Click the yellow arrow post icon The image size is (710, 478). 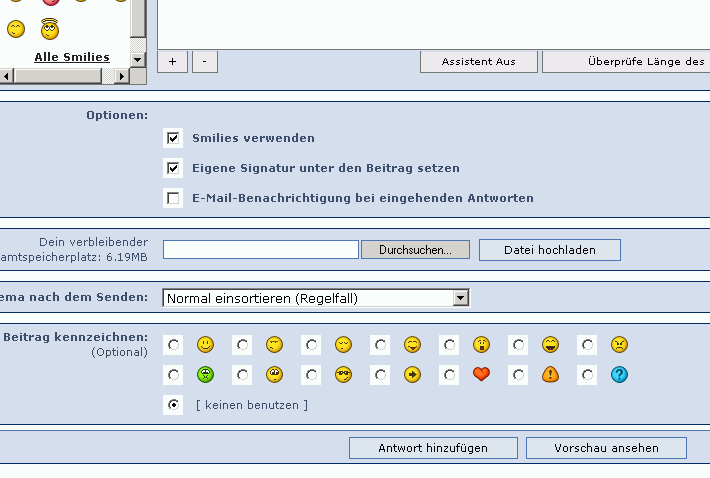pyautogui.click(x=412, y=375)
